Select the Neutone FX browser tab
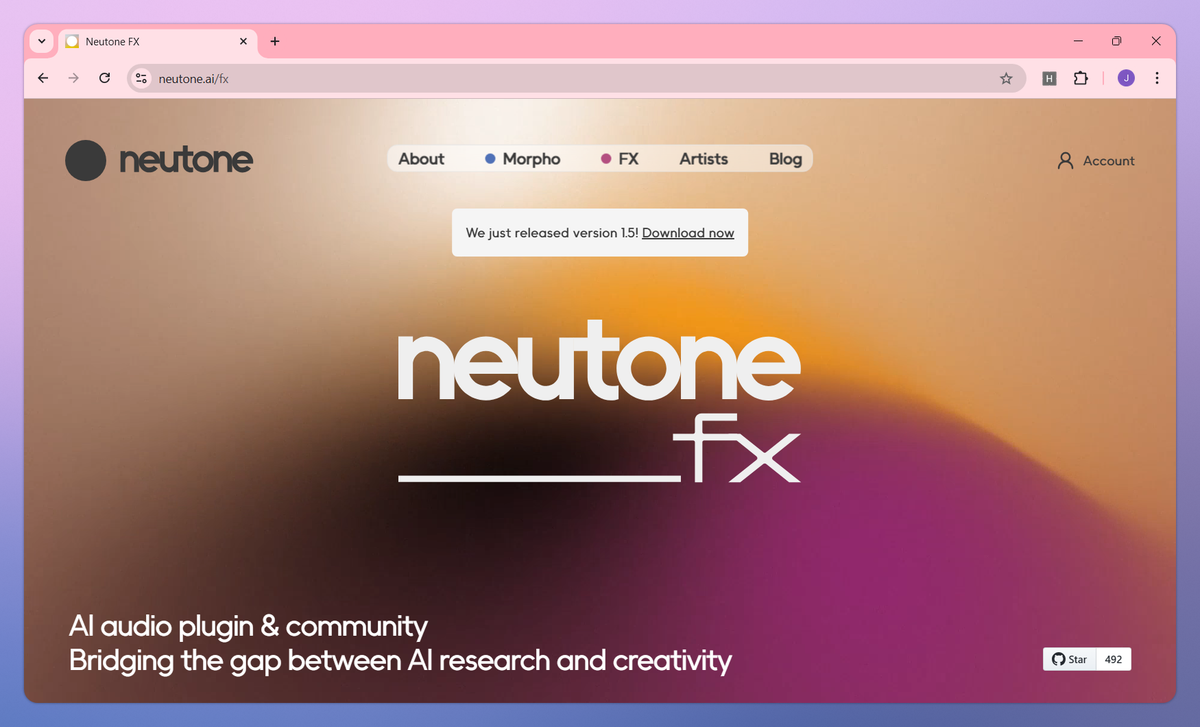1200x727 pixels. tap(157, 41)
